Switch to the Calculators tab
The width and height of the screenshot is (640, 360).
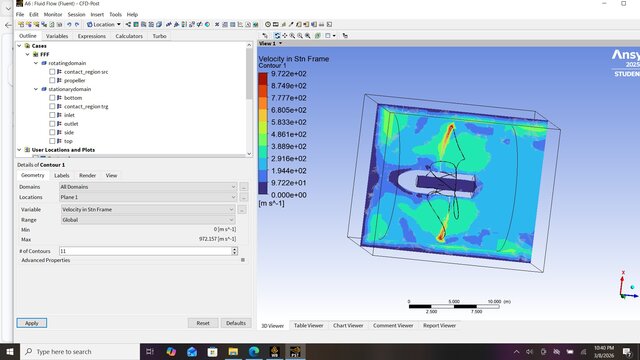click(x=129, y=36)
